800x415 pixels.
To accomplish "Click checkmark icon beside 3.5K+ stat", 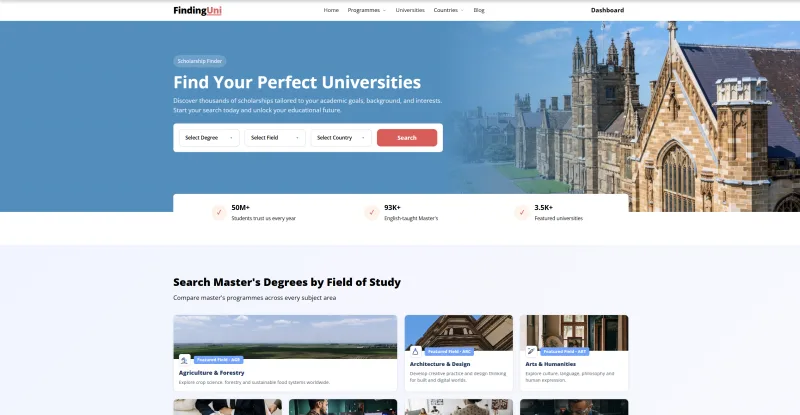I will (x=521, y=212).
